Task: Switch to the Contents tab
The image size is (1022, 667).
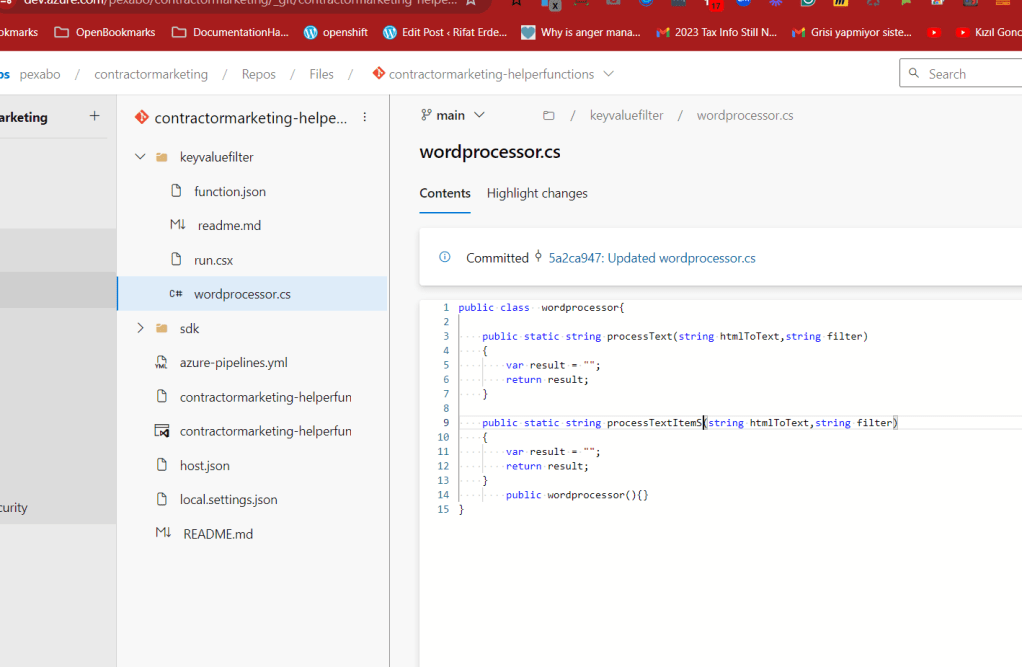Action: (x=445, y=193)
